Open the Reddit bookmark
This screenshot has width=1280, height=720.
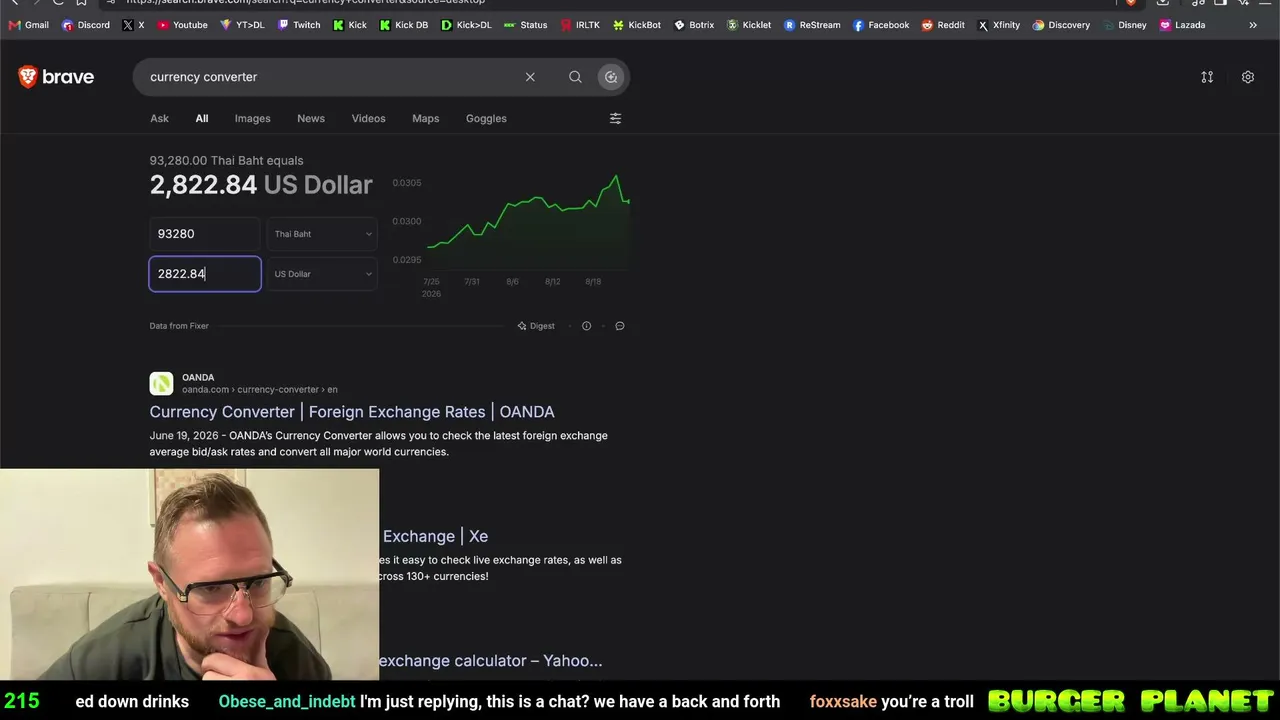point(943,25)
